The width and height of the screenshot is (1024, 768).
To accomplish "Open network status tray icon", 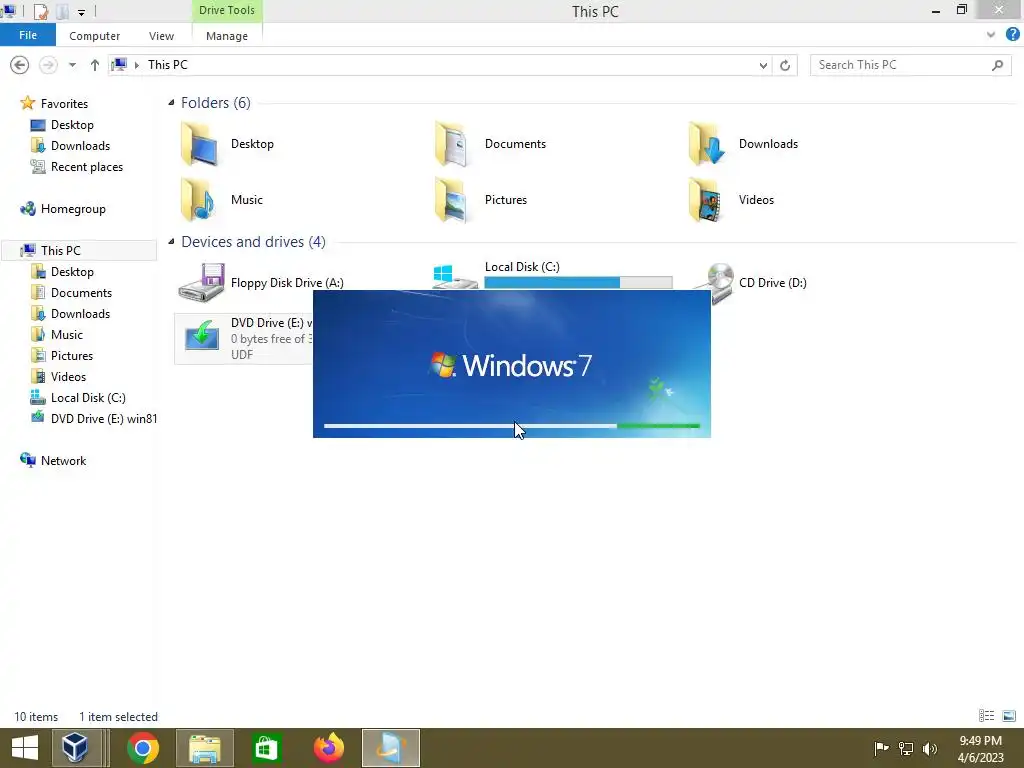I will (906, 748).
